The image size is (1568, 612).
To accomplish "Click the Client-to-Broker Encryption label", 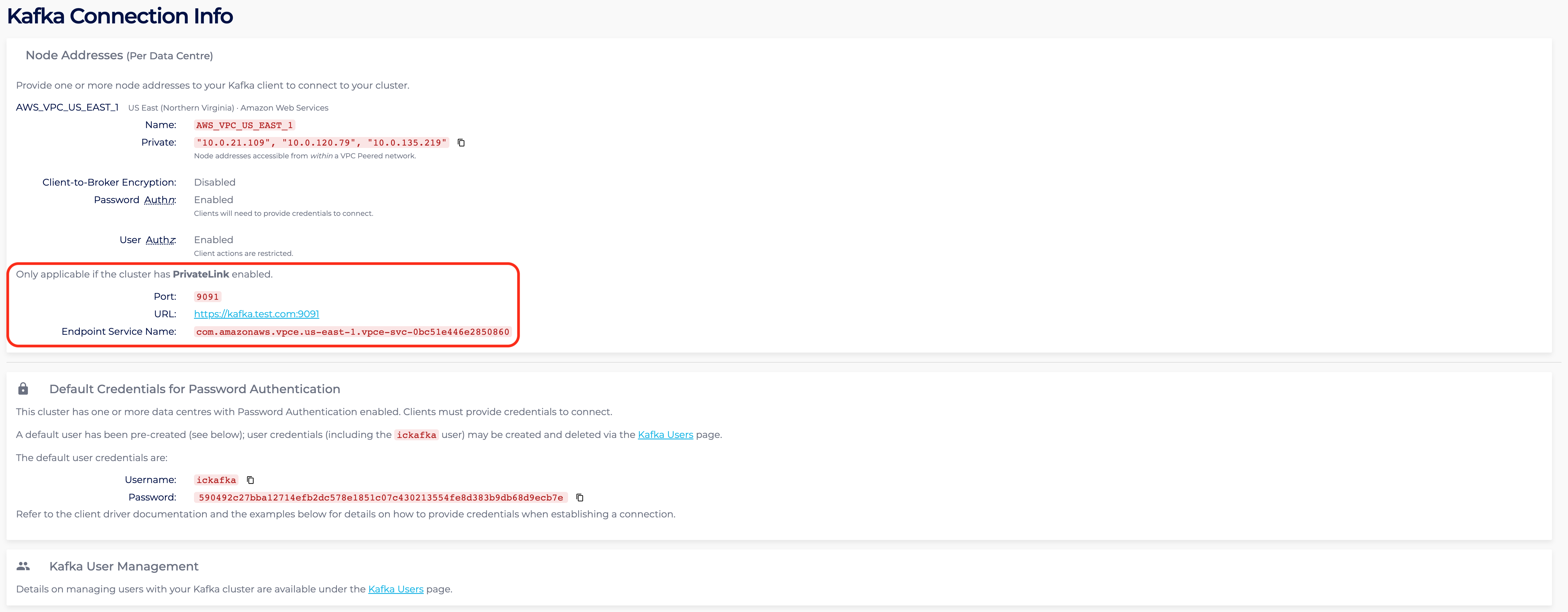I will 109,183.
